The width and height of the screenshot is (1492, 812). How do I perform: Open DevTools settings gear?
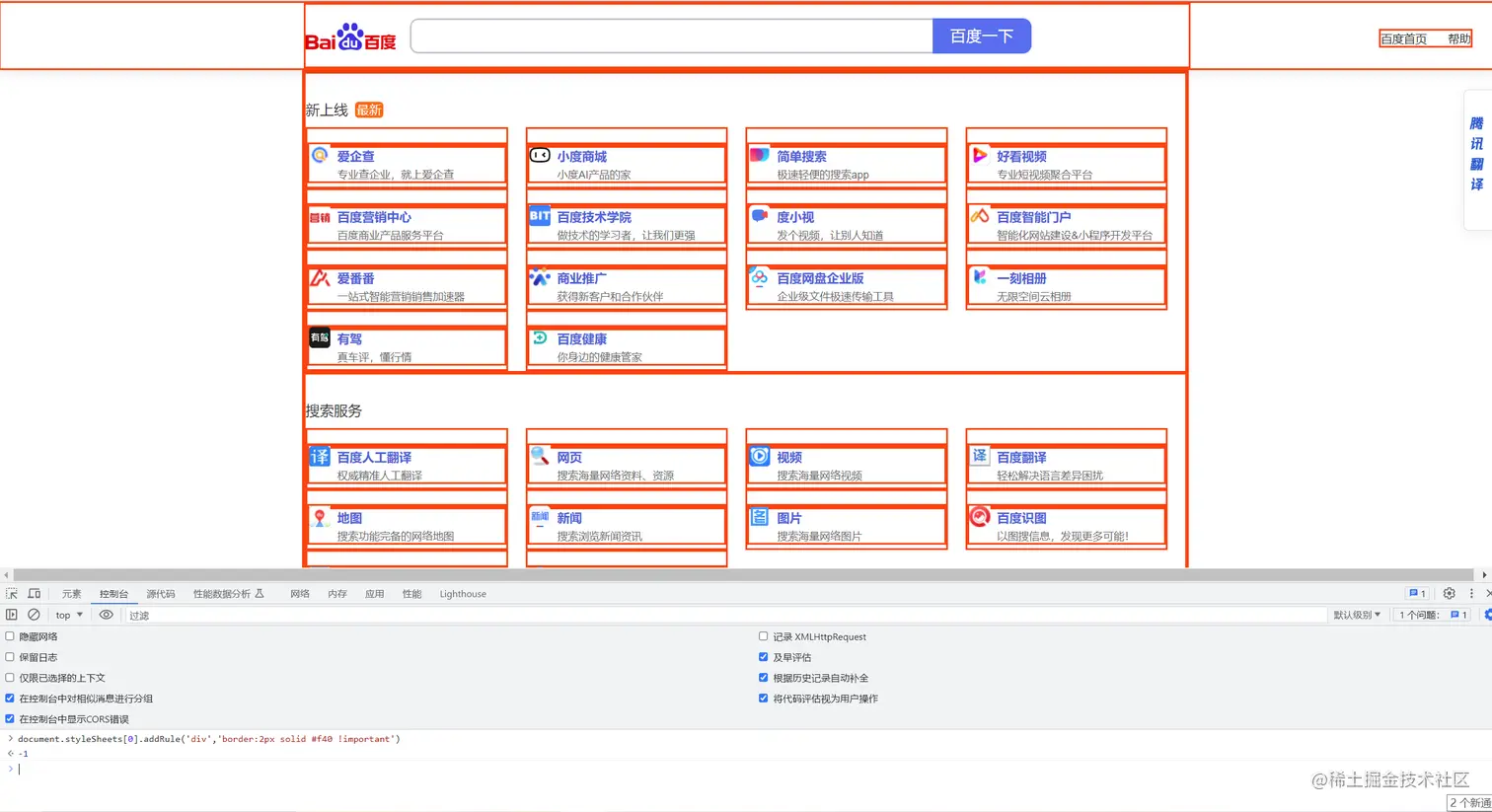click(x=1449, y=593)
